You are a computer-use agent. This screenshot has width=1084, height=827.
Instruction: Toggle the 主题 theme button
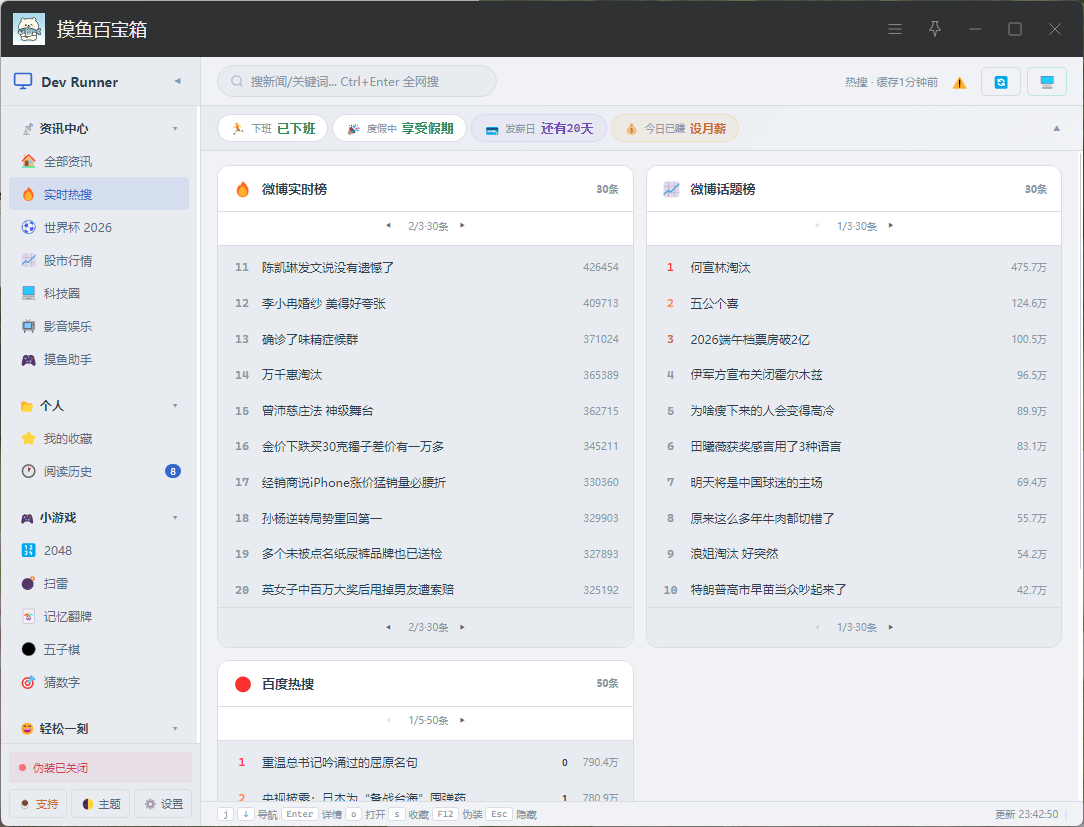[101, 803]
